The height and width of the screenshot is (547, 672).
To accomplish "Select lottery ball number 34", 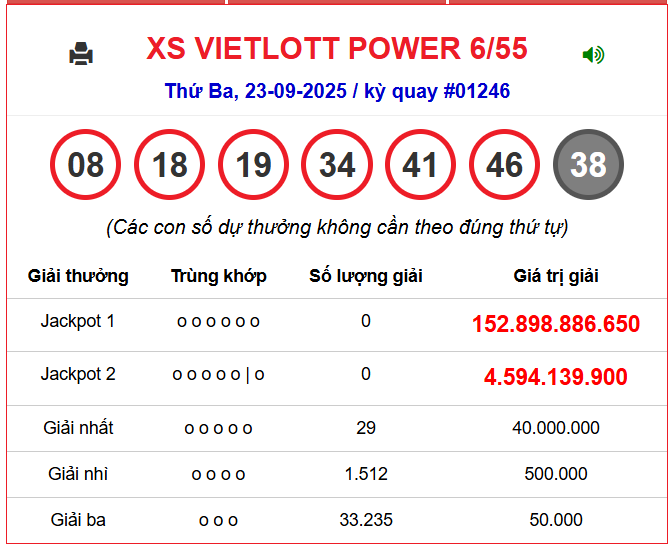I will 337,164.
